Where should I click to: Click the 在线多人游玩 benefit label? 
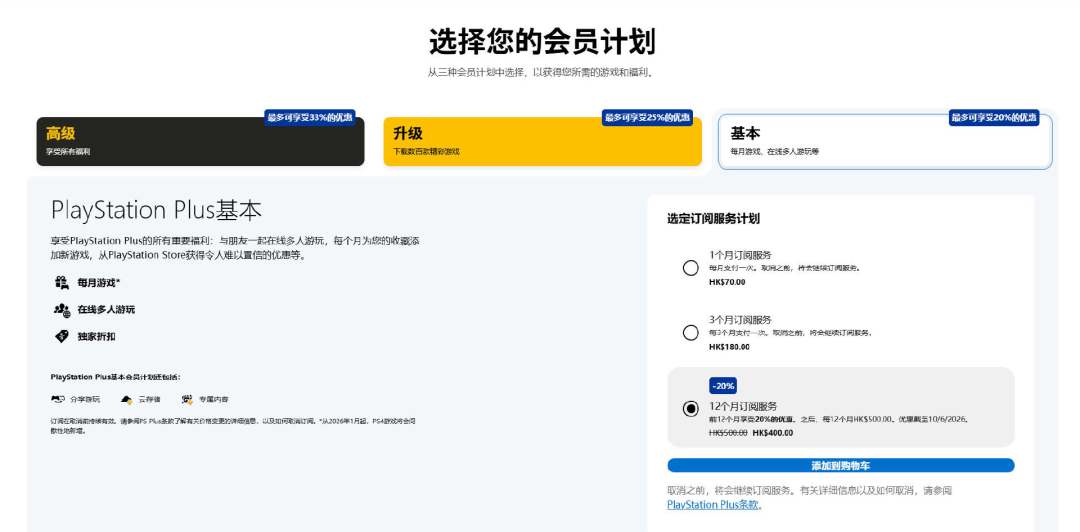click(106, 309)
